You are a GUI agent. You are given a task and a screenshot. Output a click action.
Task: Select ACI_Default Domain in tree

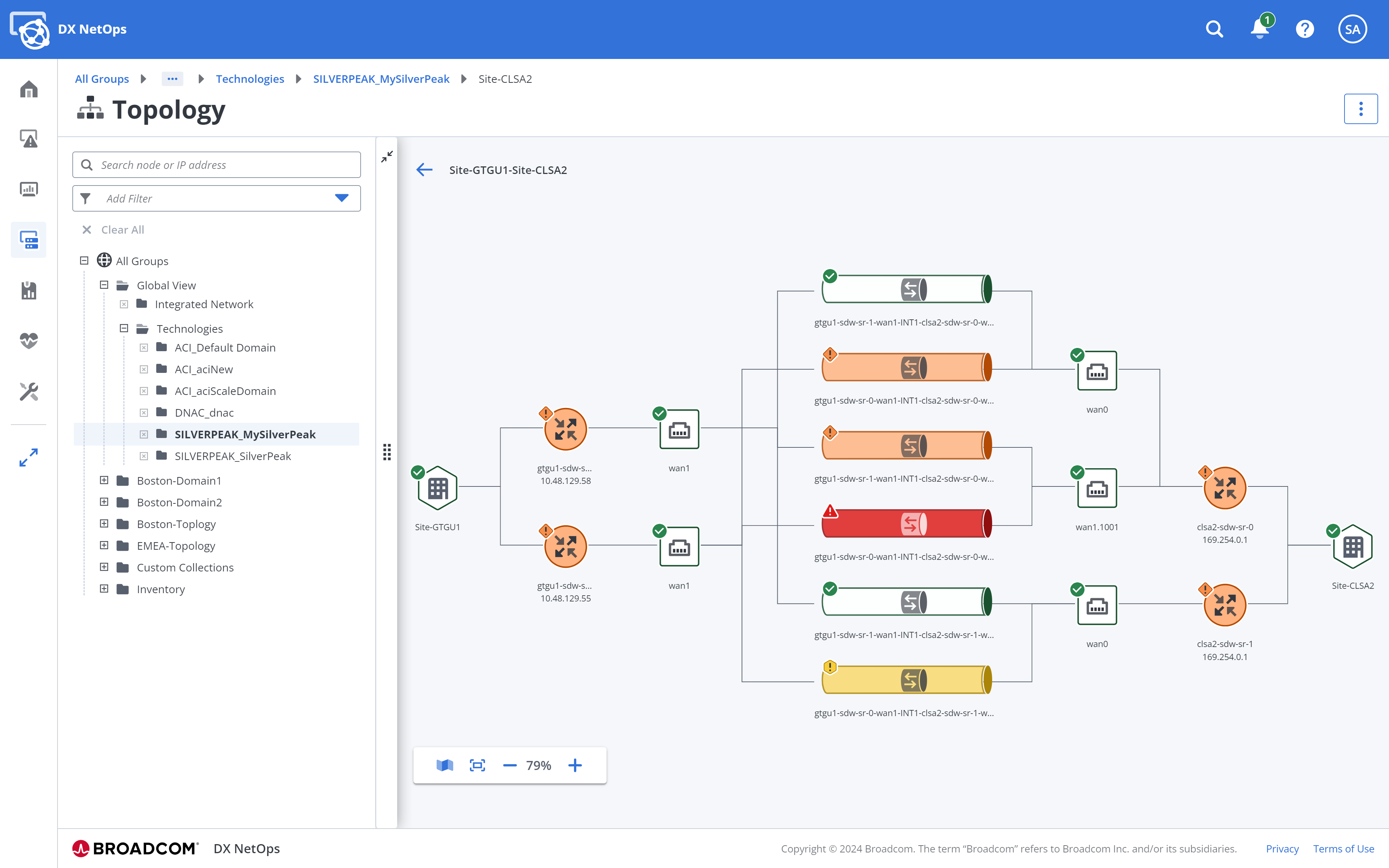click(225, 347)
